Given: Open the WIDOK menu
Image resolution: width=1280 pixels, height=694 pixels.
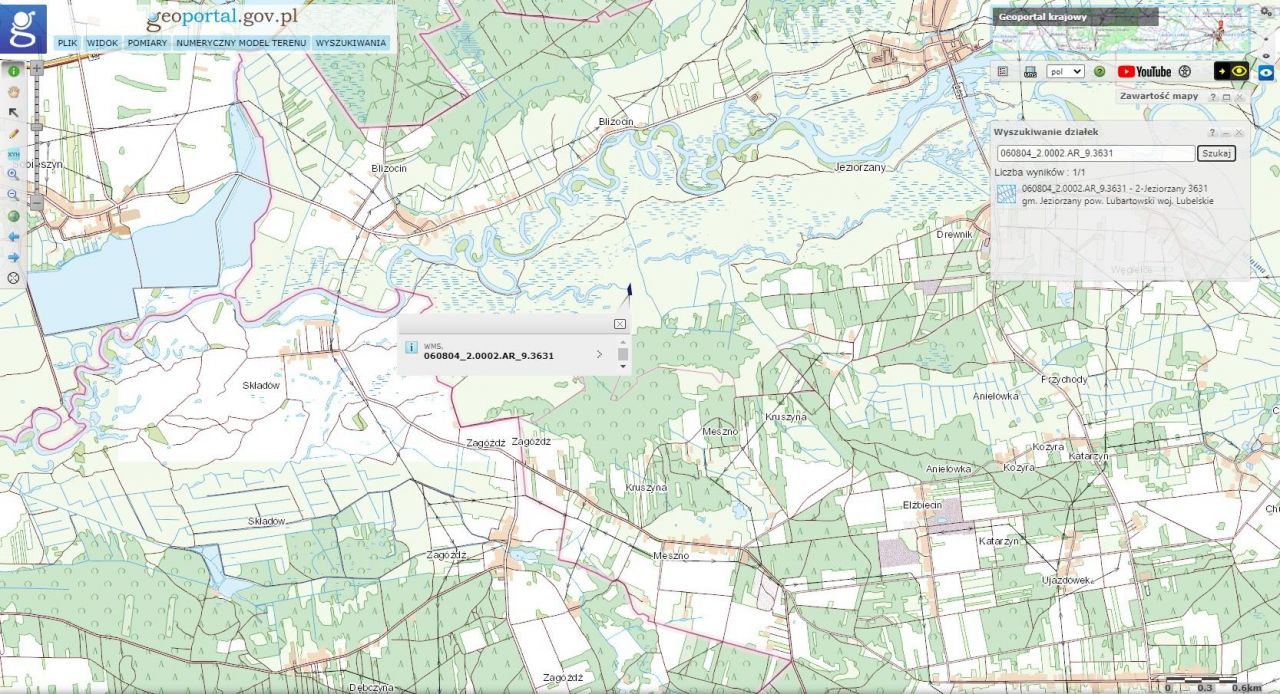Looking at the screenshot, I should (x=102, y=43).
